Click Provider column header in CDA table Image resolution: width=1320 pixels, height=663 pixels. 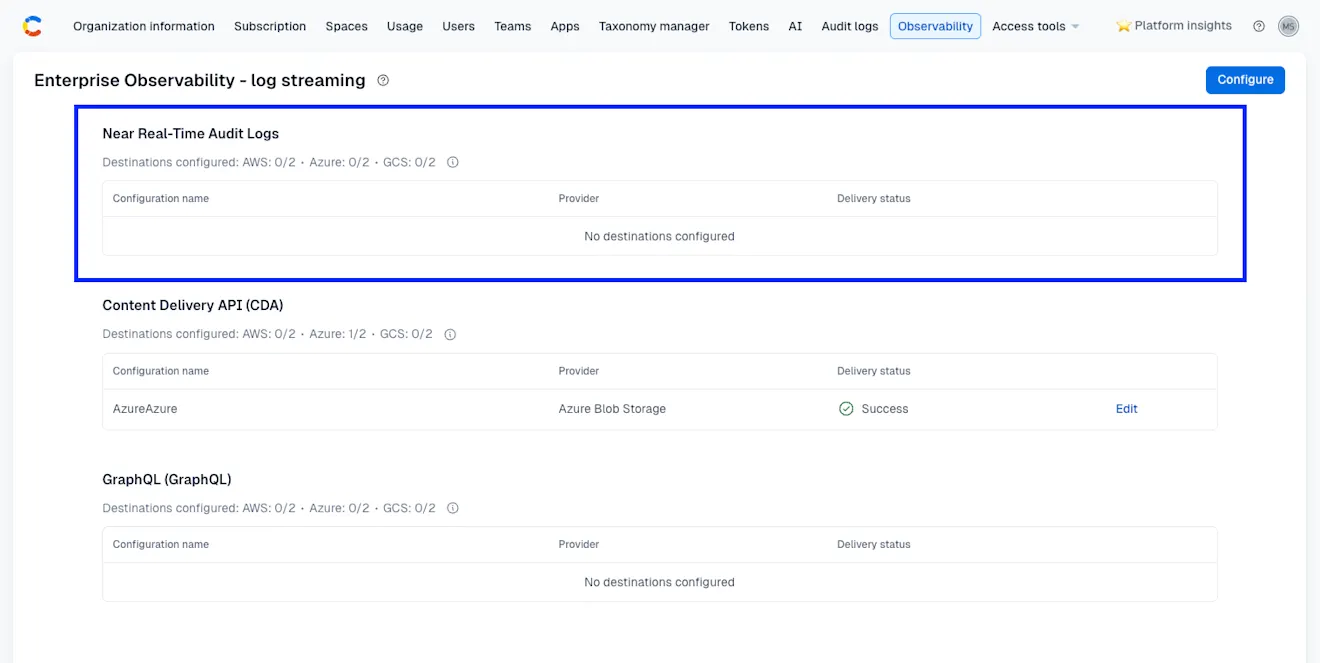click(x=579, y=371)
